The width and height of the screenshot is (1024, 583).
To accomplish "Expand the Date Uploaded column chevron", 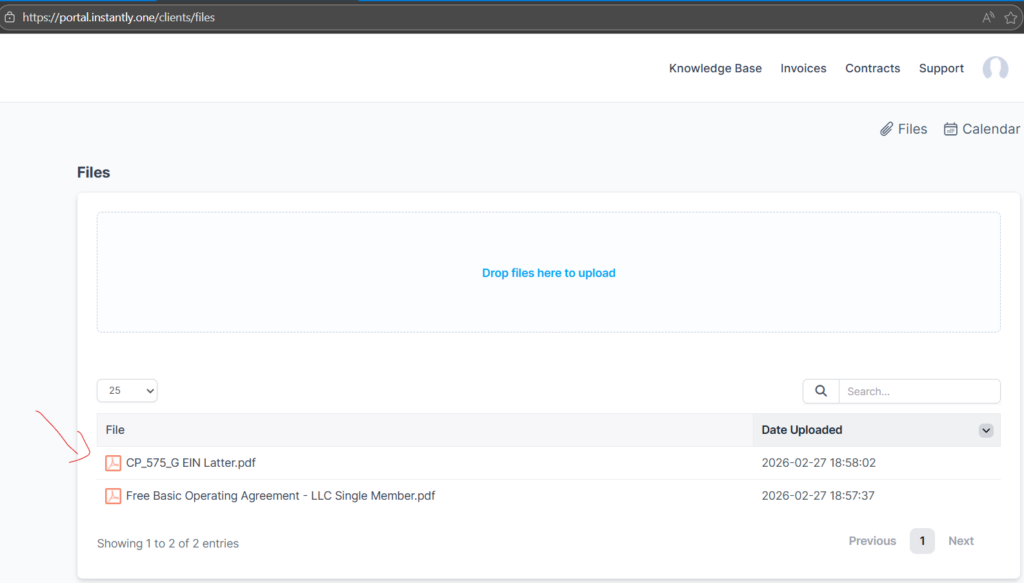I will [986, 430].
